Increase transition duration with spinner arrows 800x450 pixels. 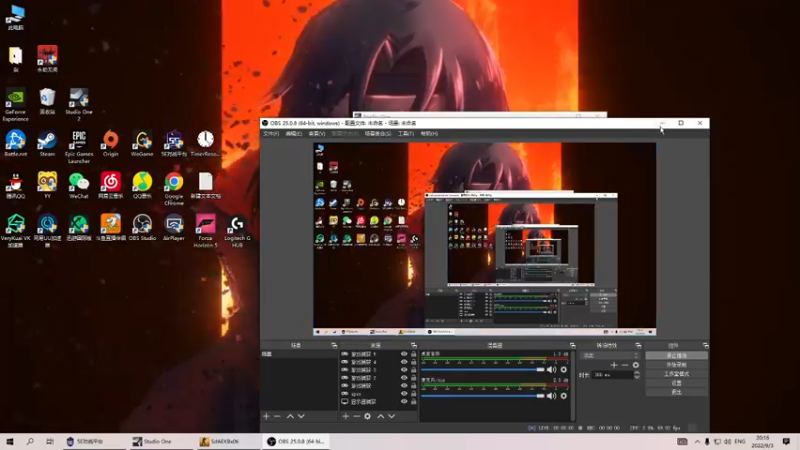click(637, 373)
